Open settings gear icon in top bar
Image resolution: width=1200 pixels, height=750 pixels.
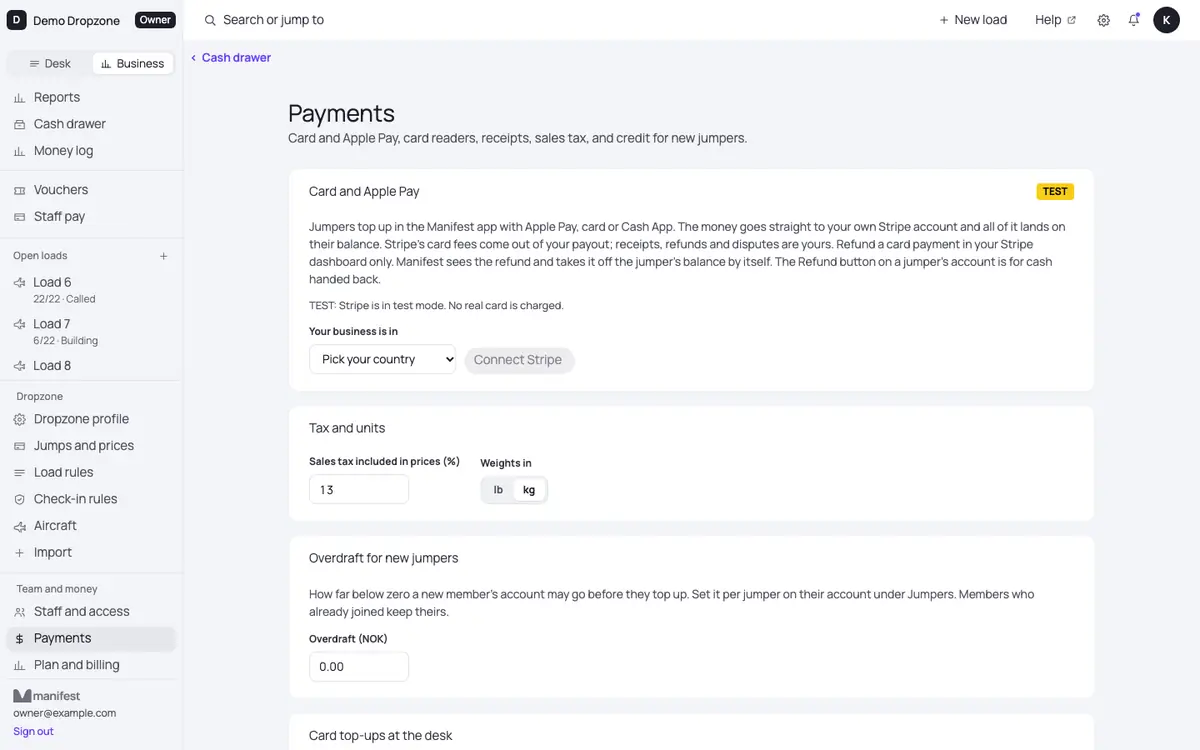1104,20
